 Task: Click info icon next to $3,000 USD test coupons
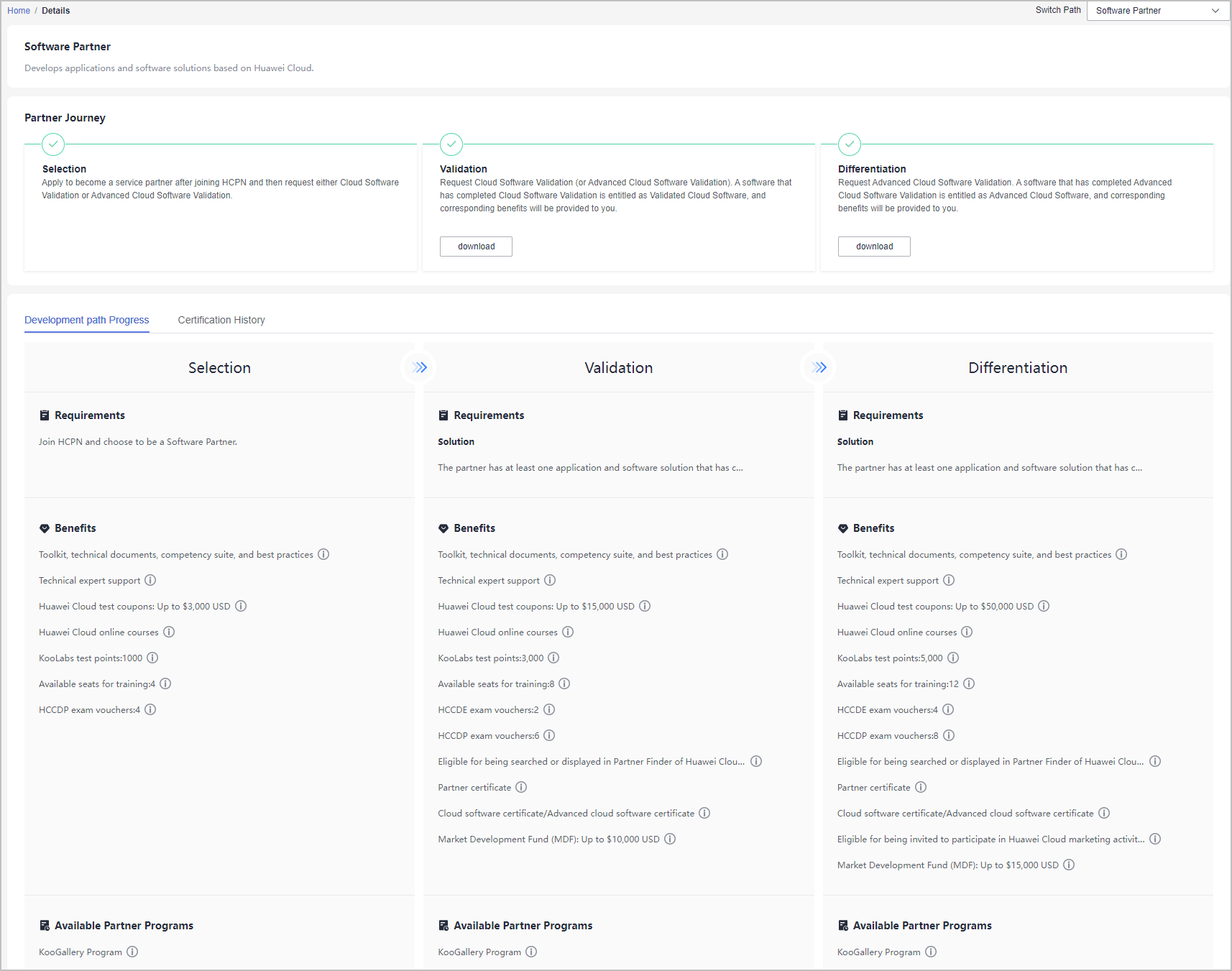click(x=241, y=606)
